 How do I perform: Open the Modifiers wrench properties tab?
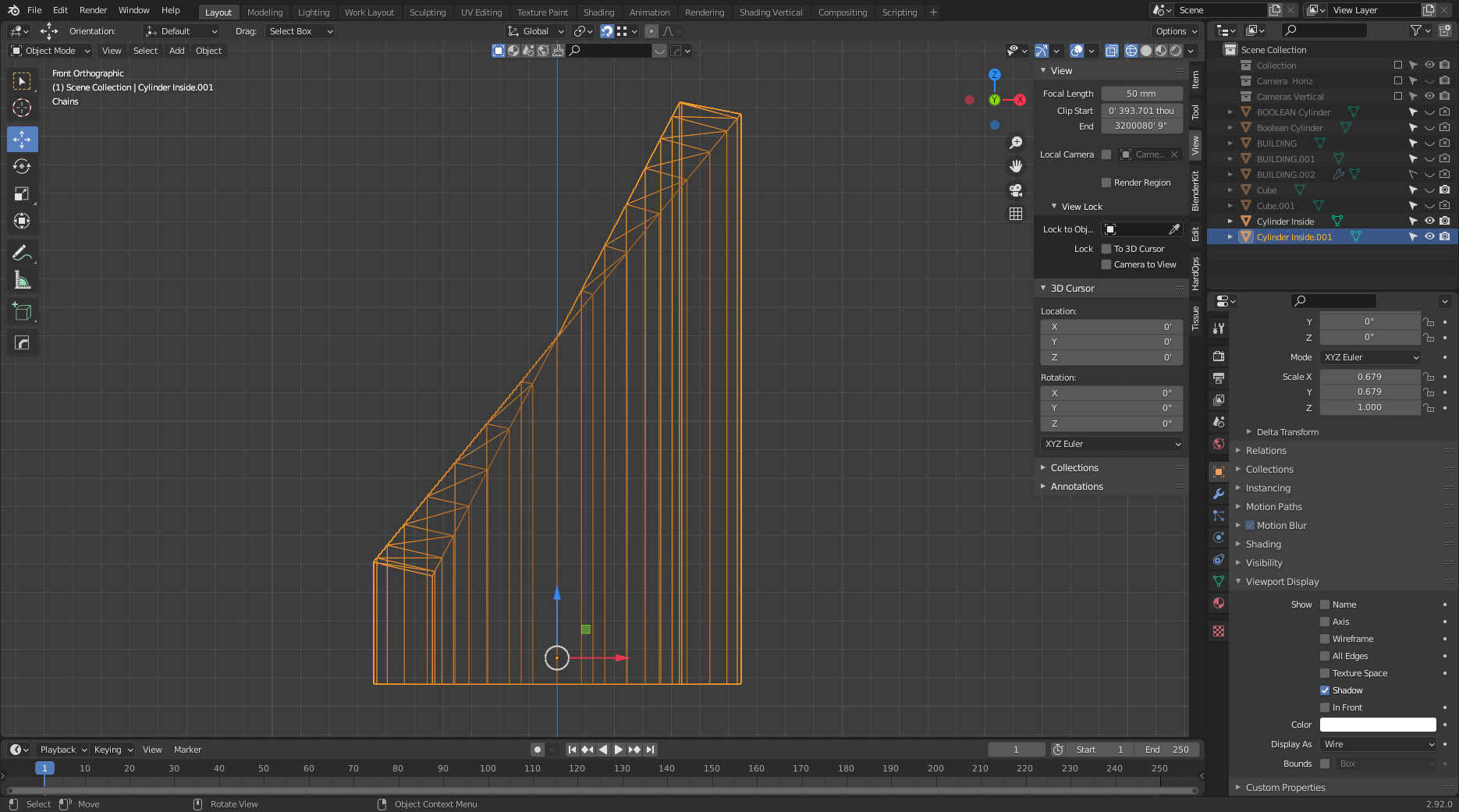coord(1219,494)
